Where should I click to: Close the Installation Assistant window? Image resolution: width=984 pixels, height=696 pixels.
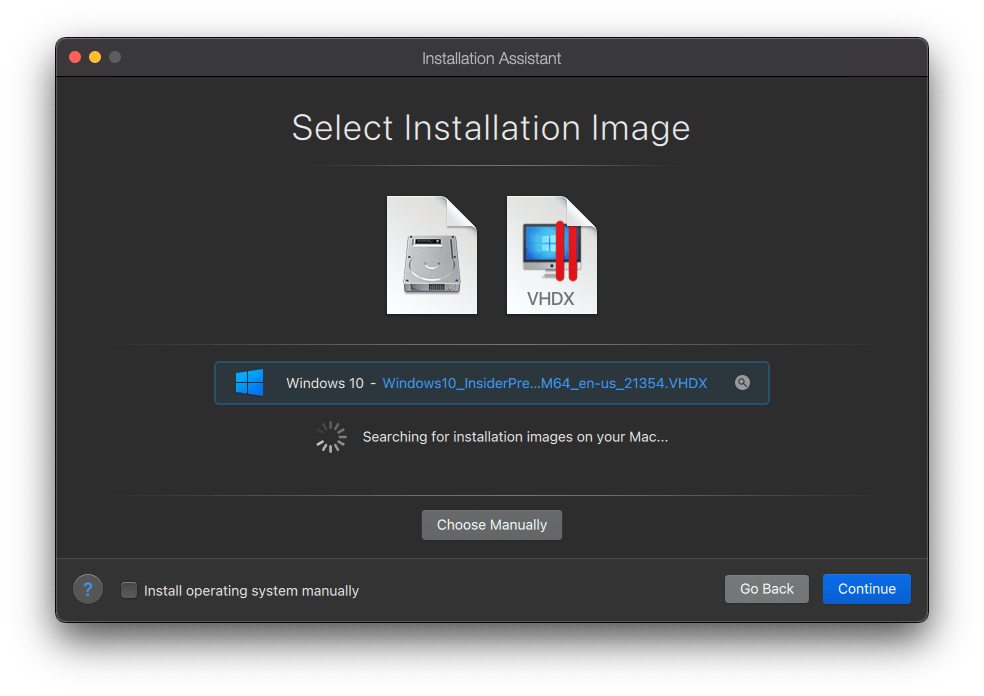[x=75, y=58]
